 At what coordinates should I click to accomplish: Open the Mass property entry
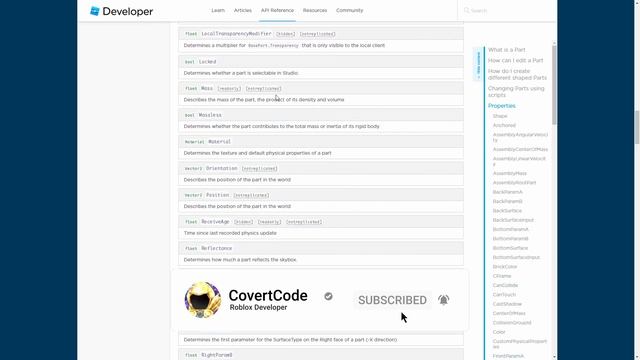207,88
